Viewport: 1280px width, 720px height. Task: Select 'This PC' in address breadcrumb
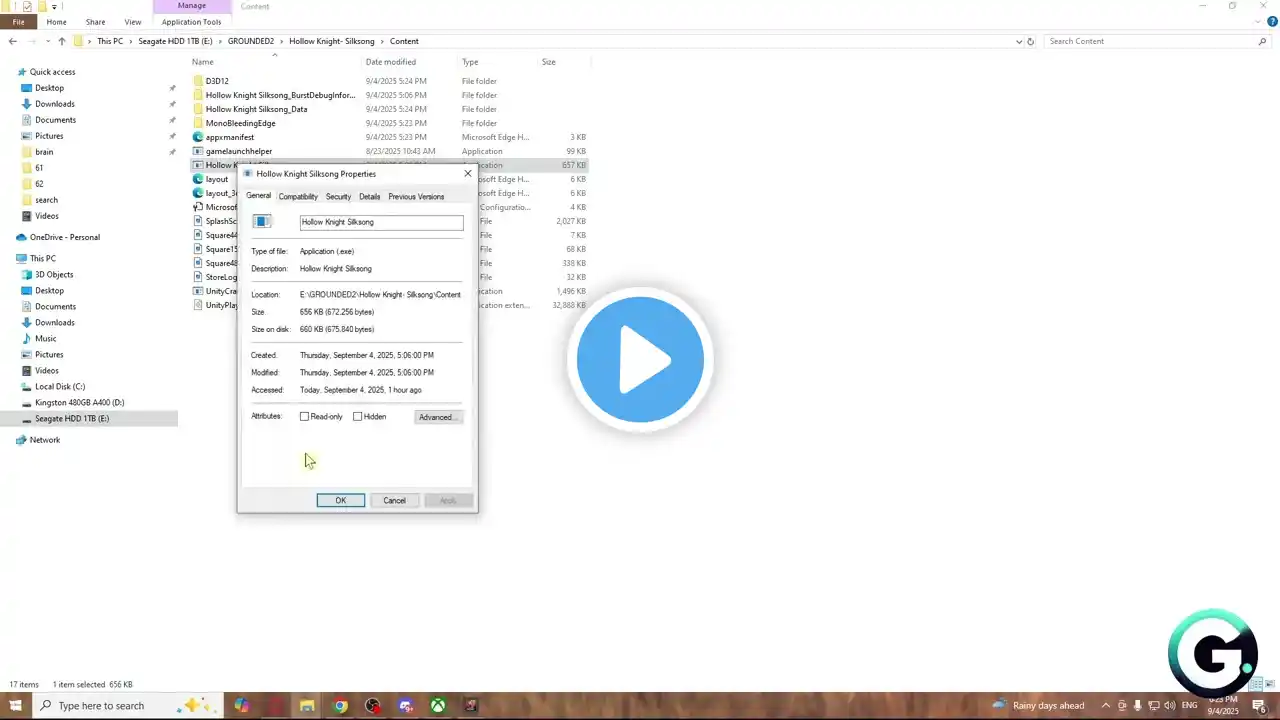pos(110,41)
